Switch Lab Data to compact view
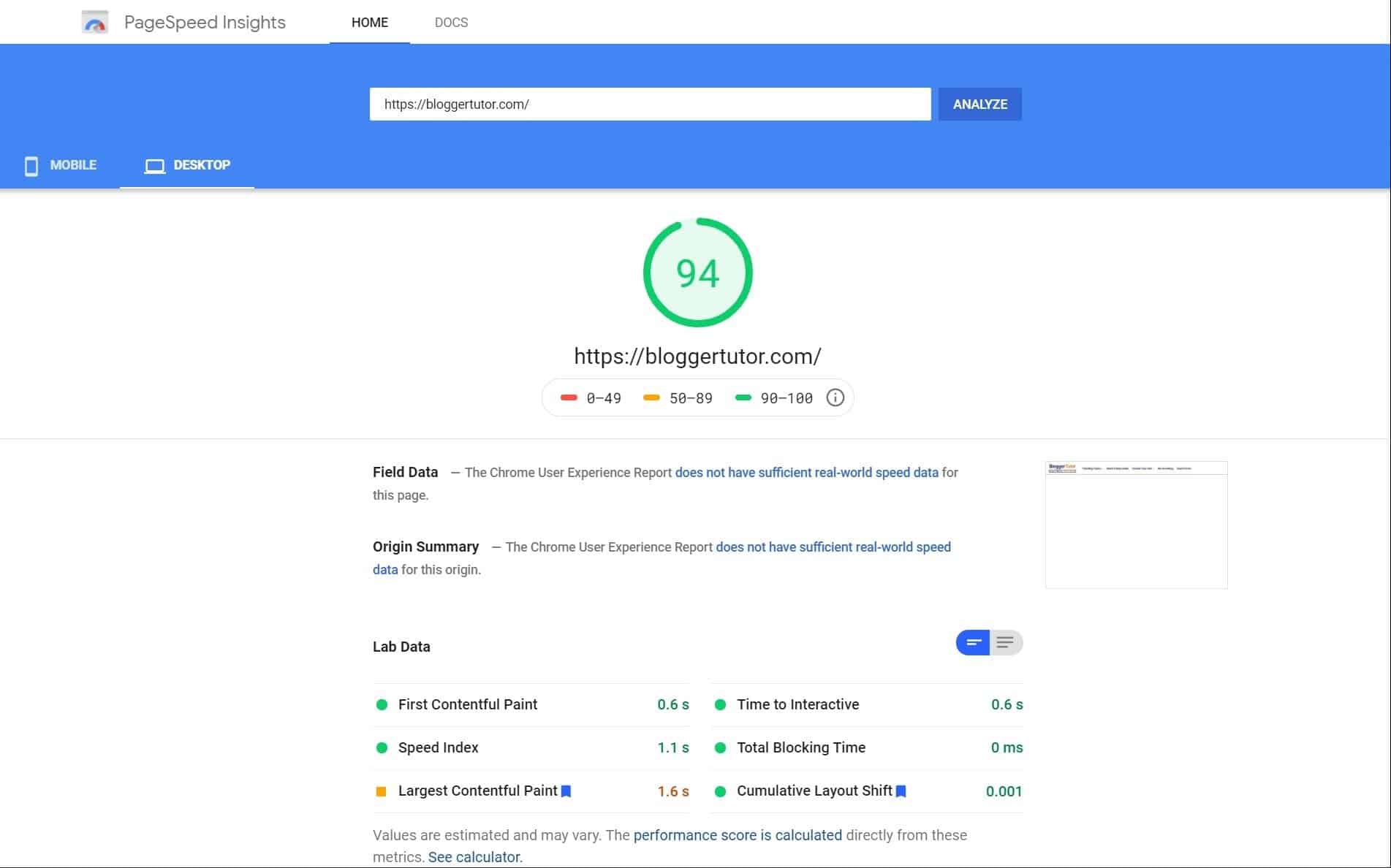The width and height of the screenshot is (1391, 868). [973, 642]
